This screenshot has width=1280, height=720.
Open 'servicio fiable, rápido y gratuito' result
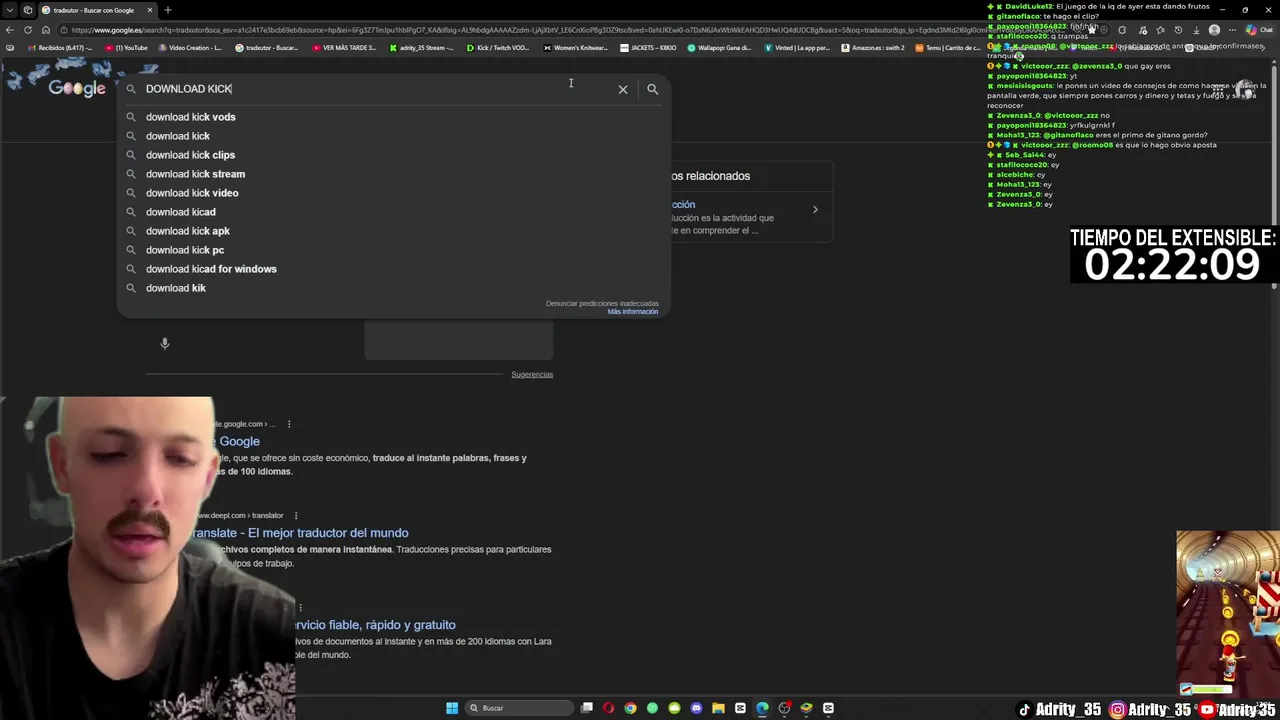pyautogui.click(x=375, y=625)
